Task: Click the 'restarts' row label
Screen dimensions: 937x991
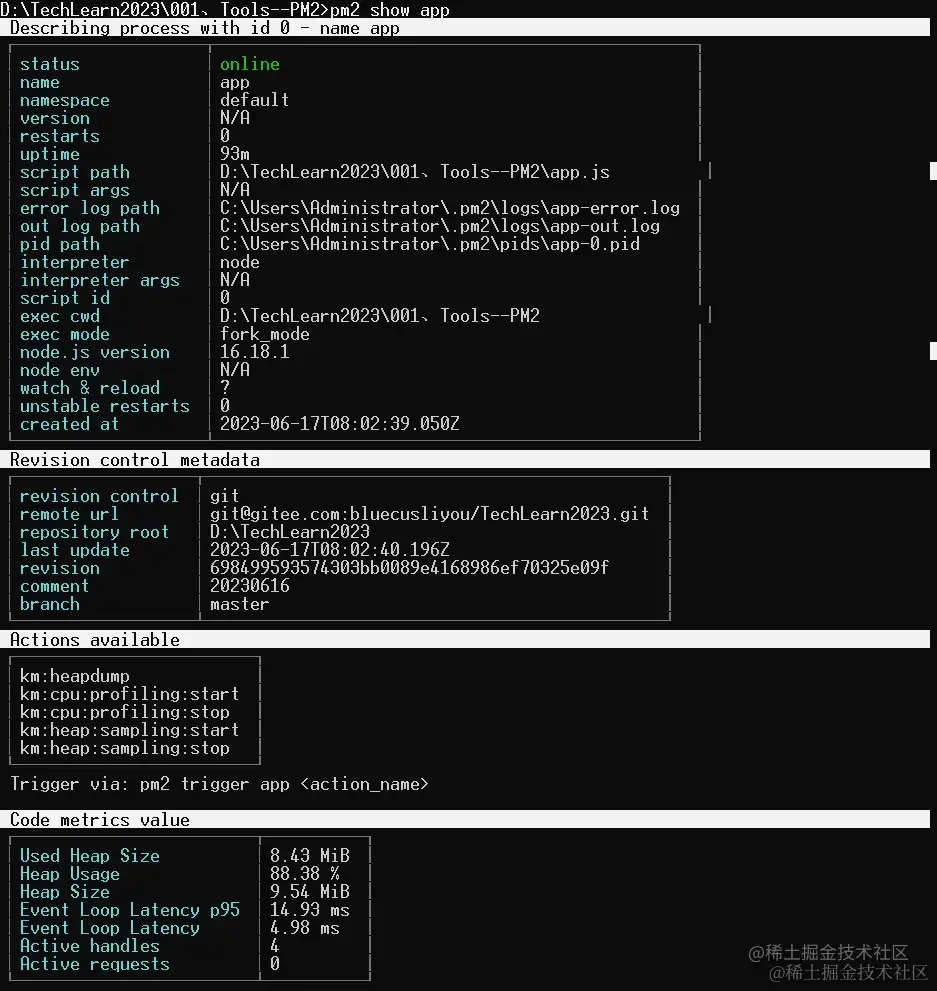Action: (59, 137)
